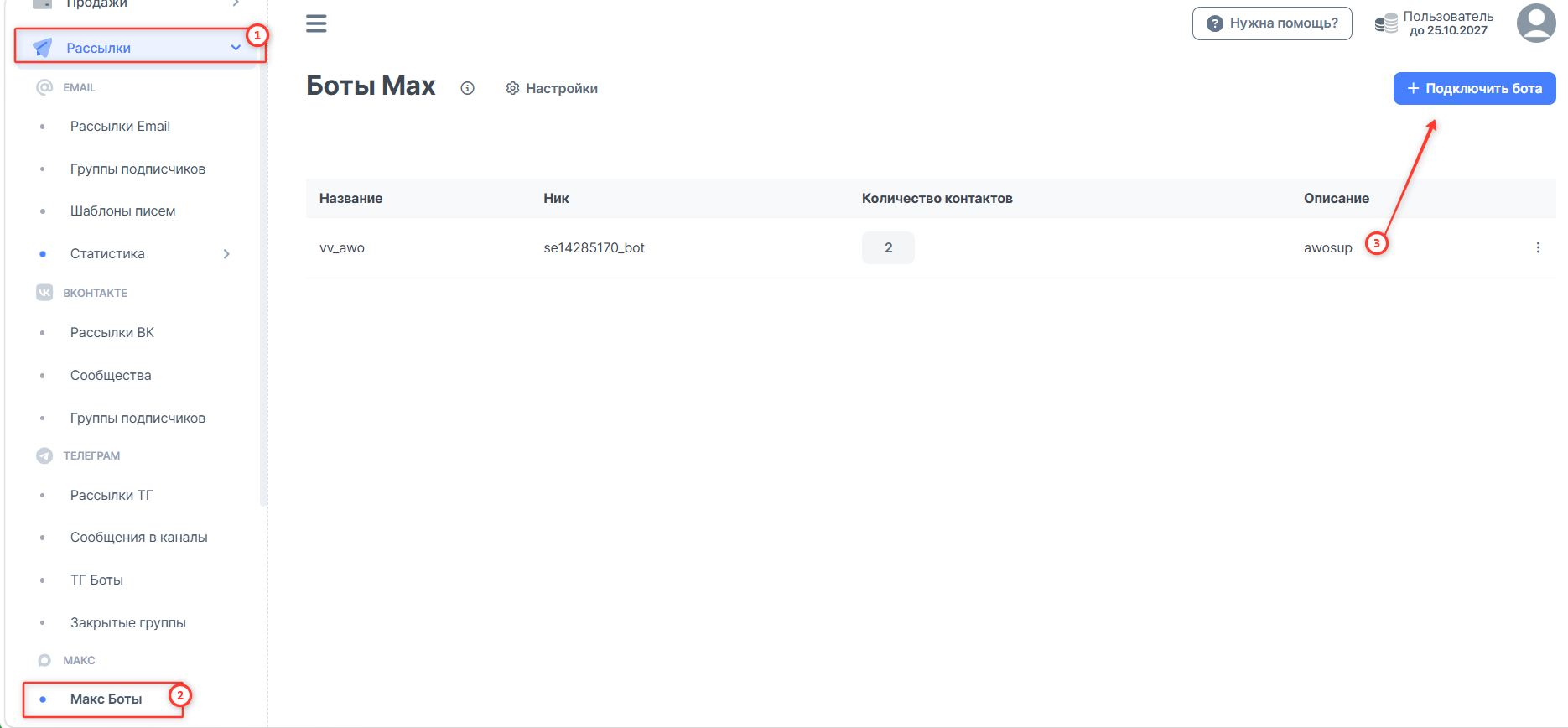Screen dimensions: 1568x728
Task: Open Группы подписчиков under Email
Action: (x=138, y=169)
